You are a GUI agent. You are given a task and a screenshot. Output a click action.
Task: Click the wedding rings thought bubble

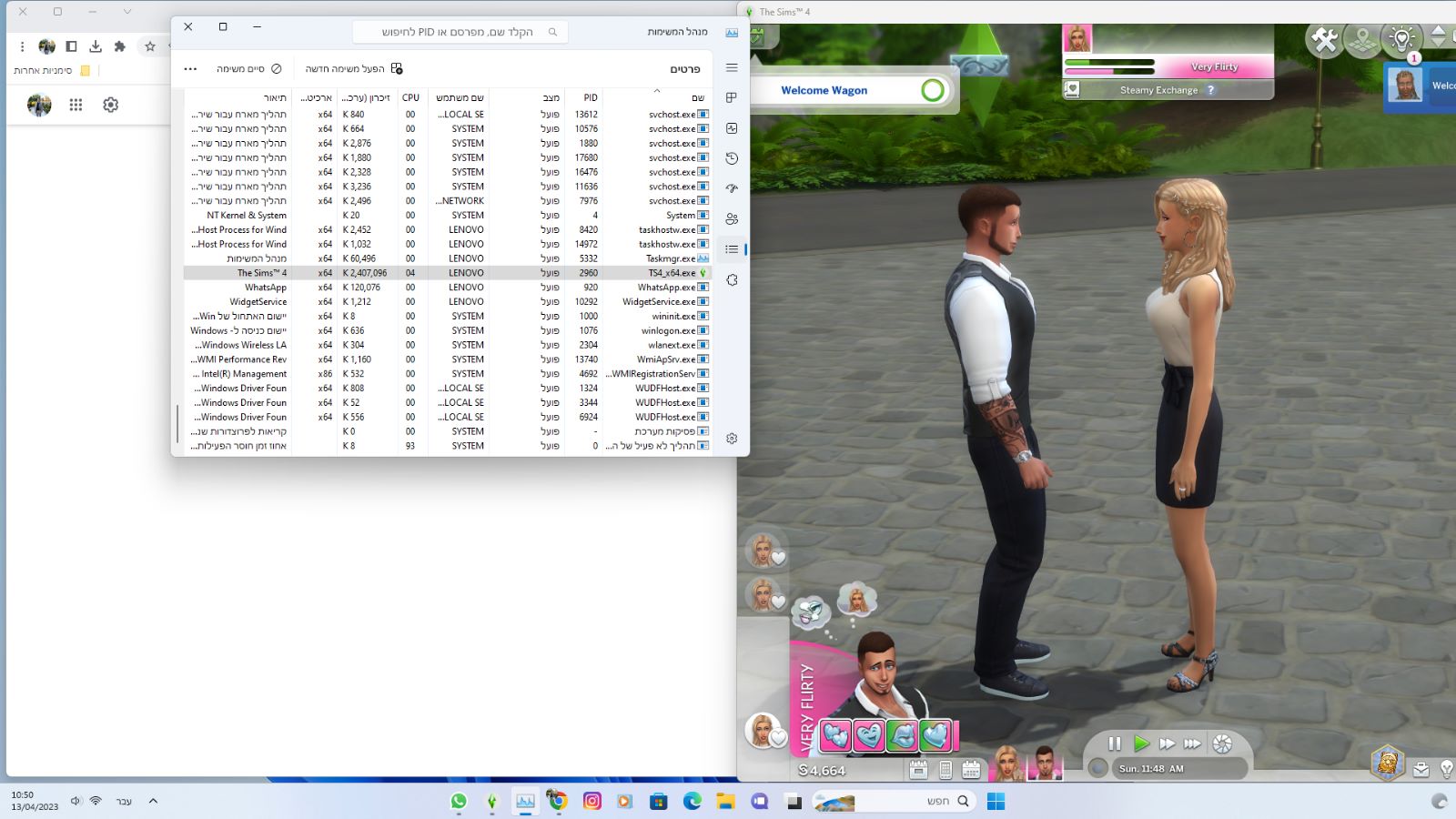[x=809, y=612]
